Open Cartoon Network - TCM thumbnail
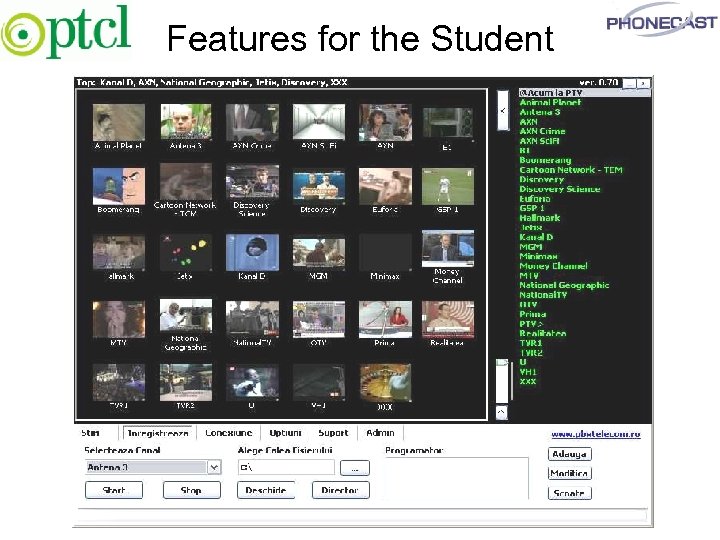Viewport: 720px width, 540px height. click(186, 181)
